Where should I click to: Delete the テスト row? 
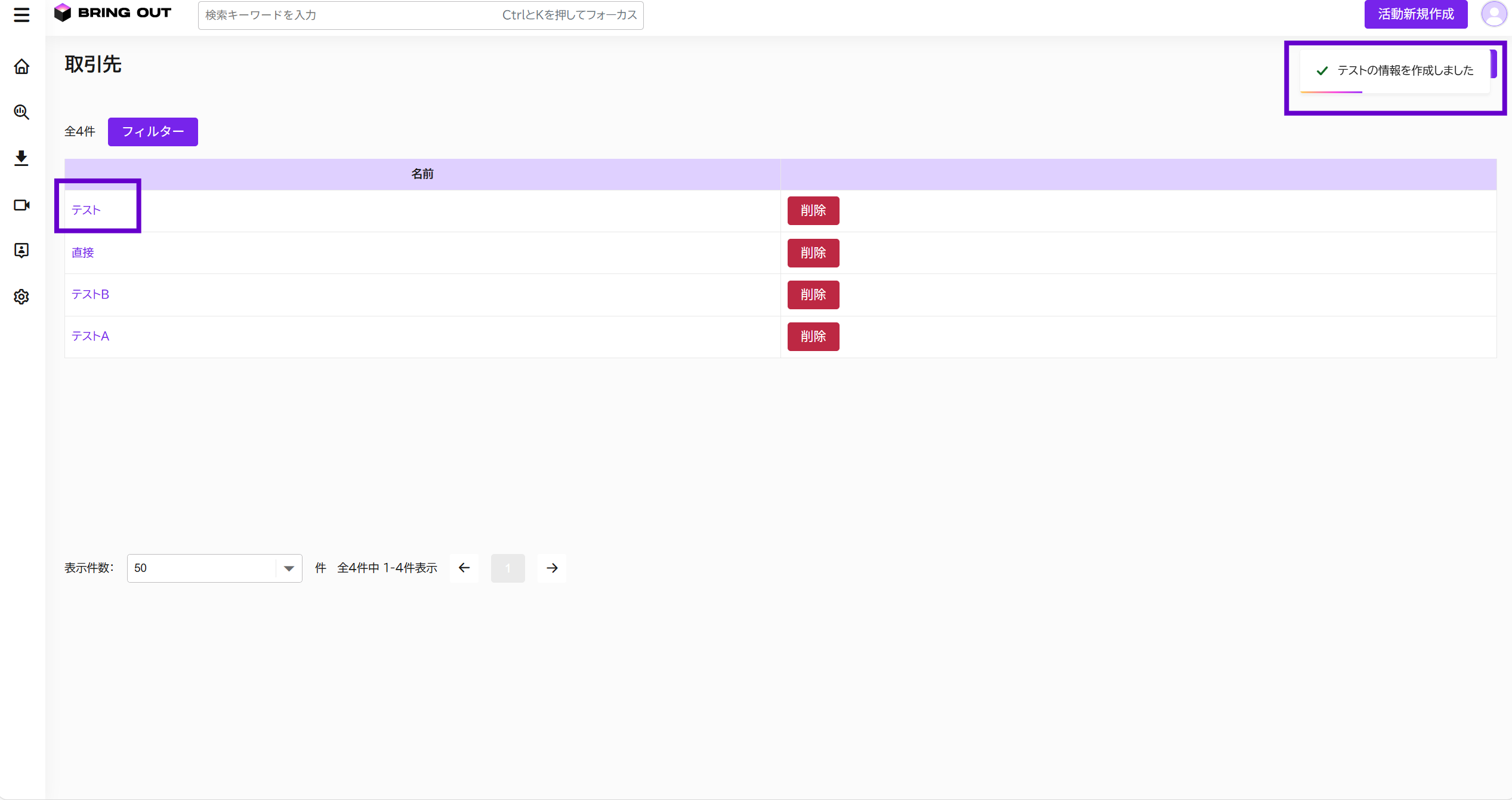point(813,211)
